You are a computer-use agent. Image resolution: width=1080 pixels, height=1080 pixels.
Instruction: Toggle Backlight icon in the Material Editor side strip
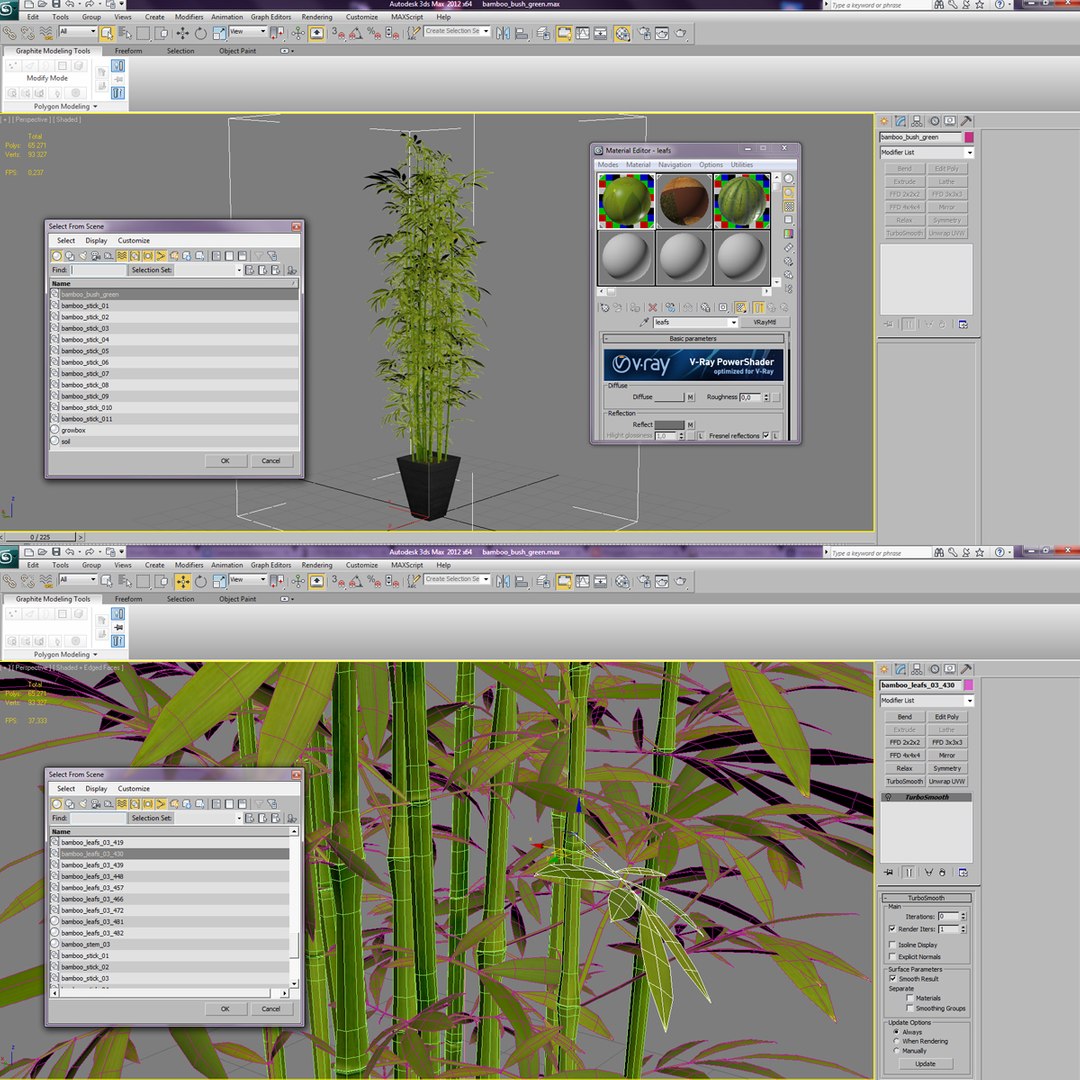[x=789, y=193]
